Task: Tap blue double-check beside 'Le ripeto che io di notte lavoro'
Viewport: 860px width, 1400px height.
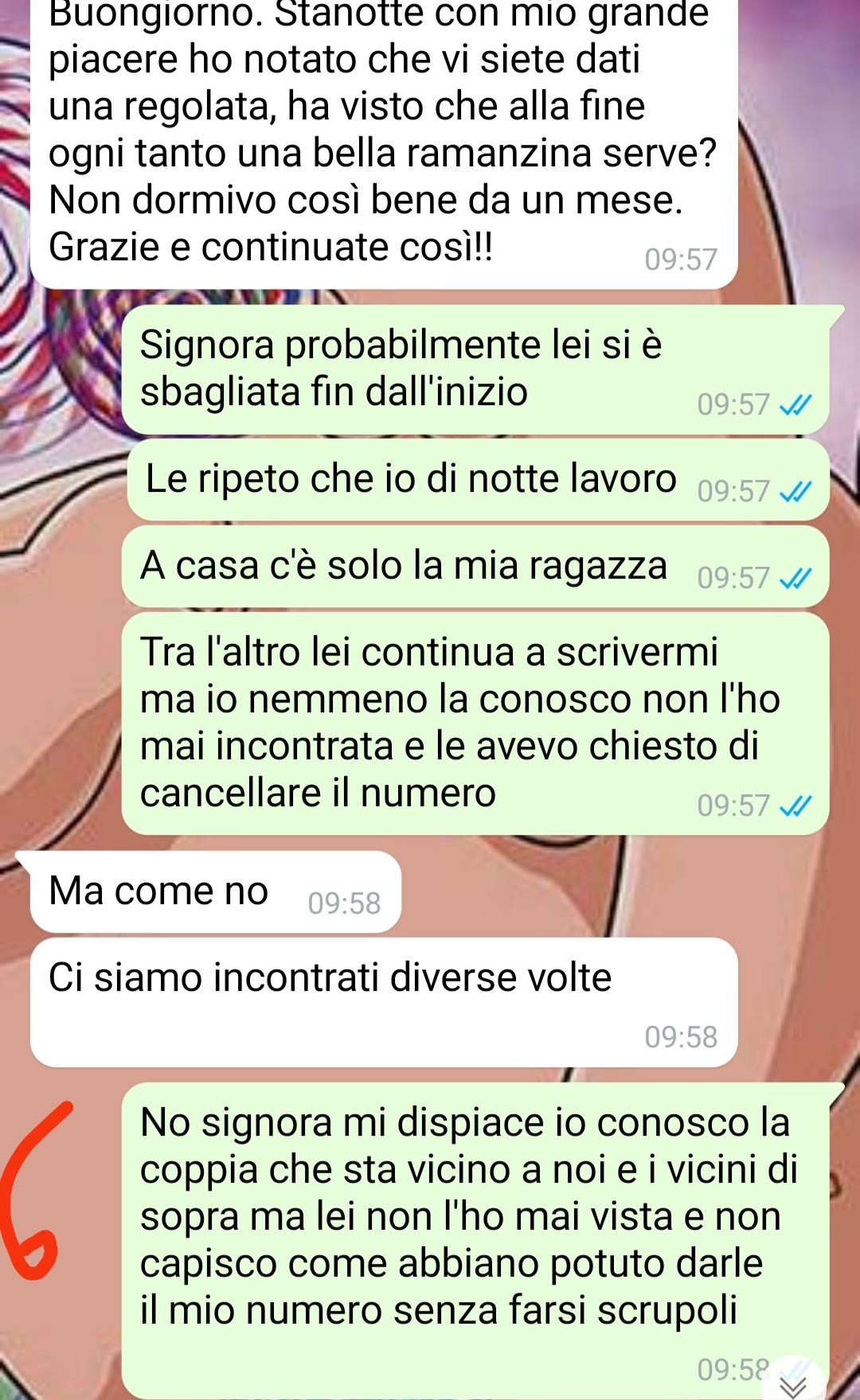Action: click(x=795, y=493)
